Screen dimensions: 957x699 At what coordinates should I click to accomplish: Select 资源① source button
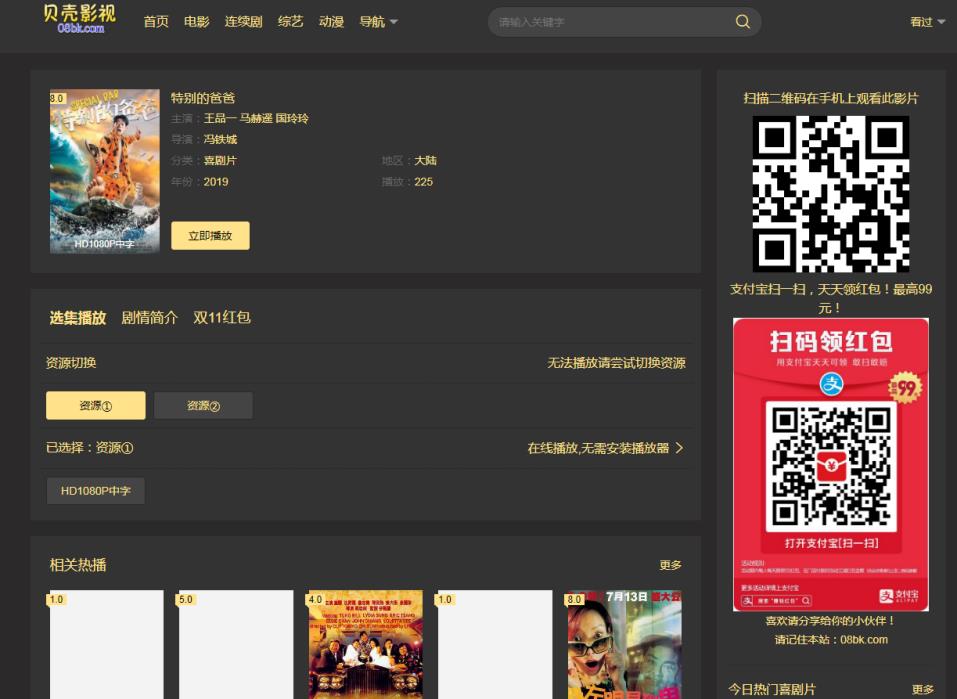point(96,405)
